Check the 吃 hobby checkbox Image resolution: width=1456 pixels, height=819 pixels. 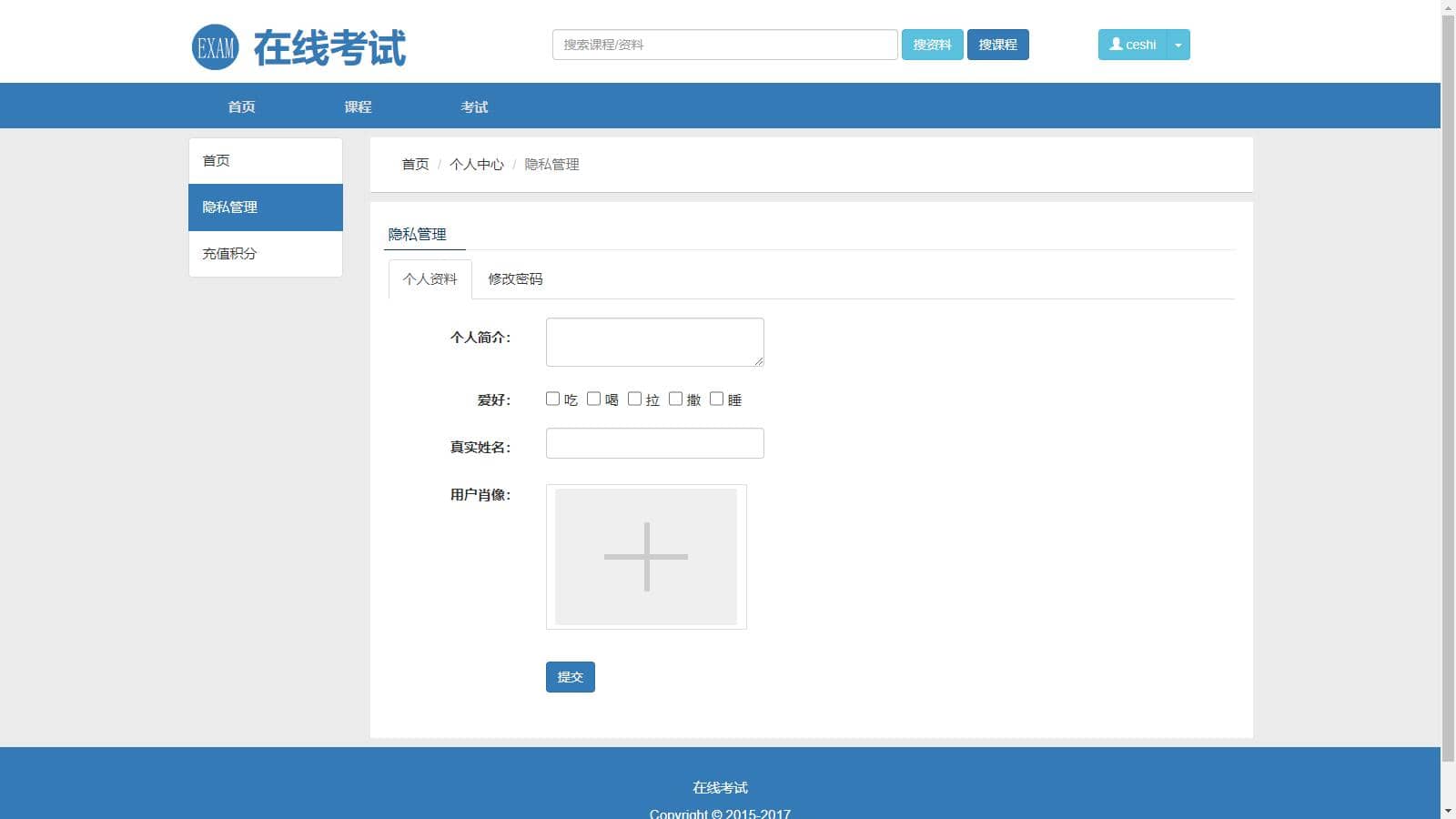point(552,399)
